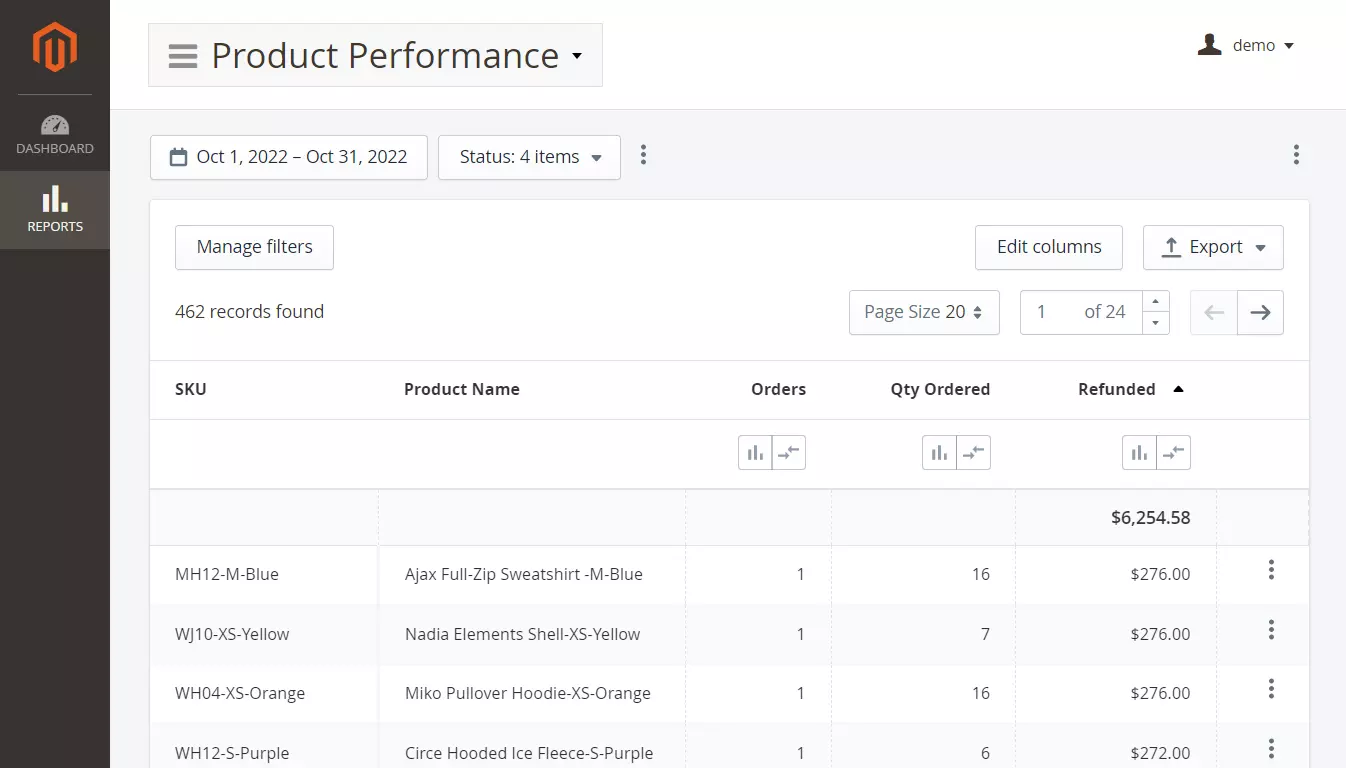Click the Manage filters button
This screenshot has width=1346, height=768.
[x=254, y=247]
